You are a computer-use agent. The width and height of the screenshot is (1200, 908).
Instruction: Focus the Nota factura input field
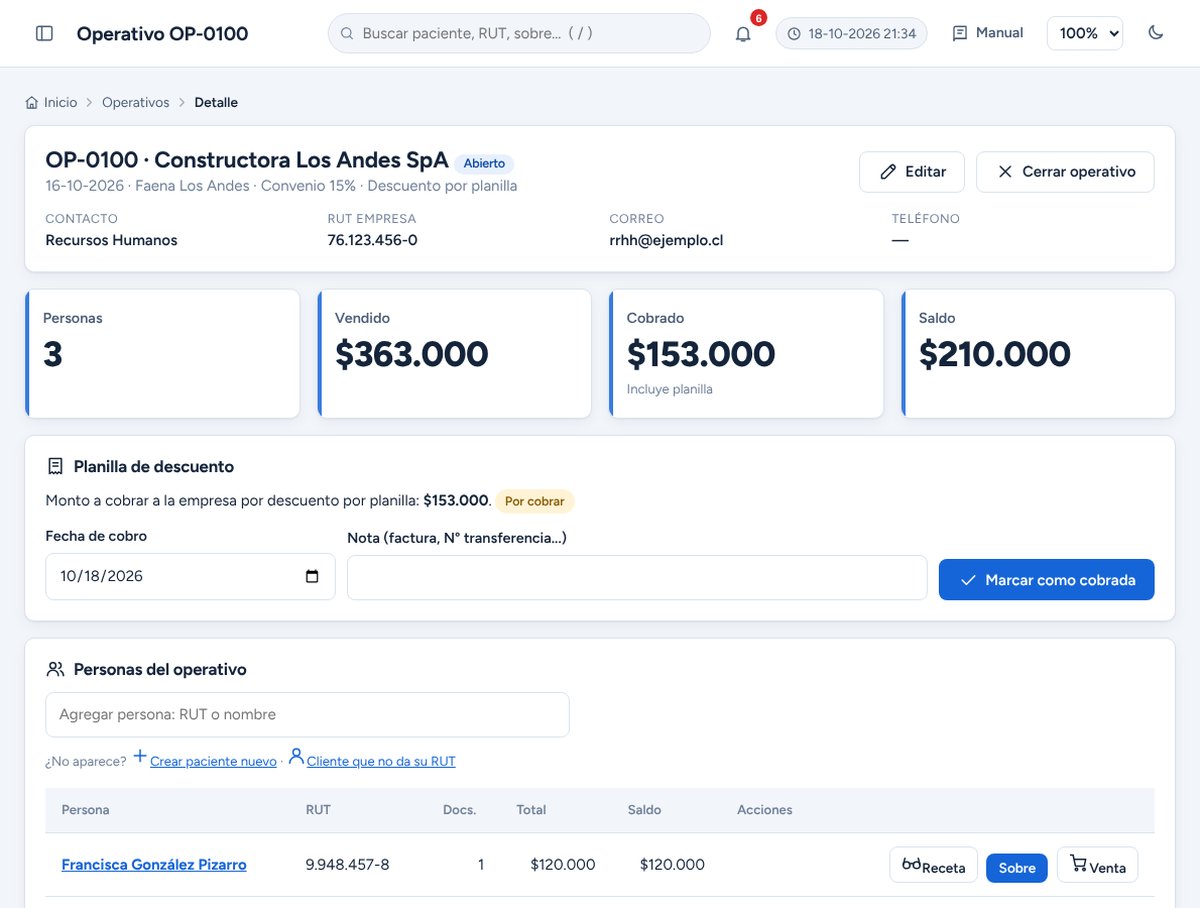(x=637, y=578)
